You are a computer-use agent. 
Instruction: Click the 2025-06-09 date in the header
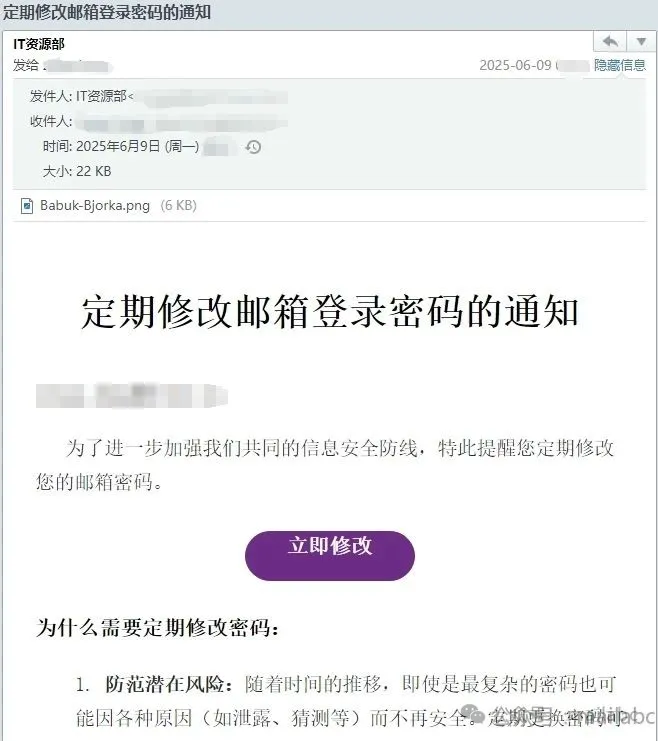(x=515, y=65)
